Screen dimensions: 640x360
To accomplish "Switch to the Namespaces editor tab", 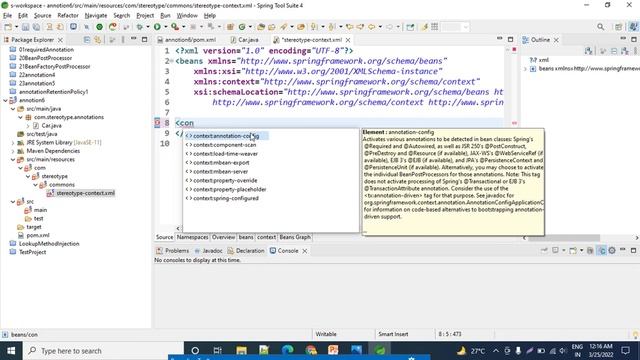I will click(x=192, y=237).
